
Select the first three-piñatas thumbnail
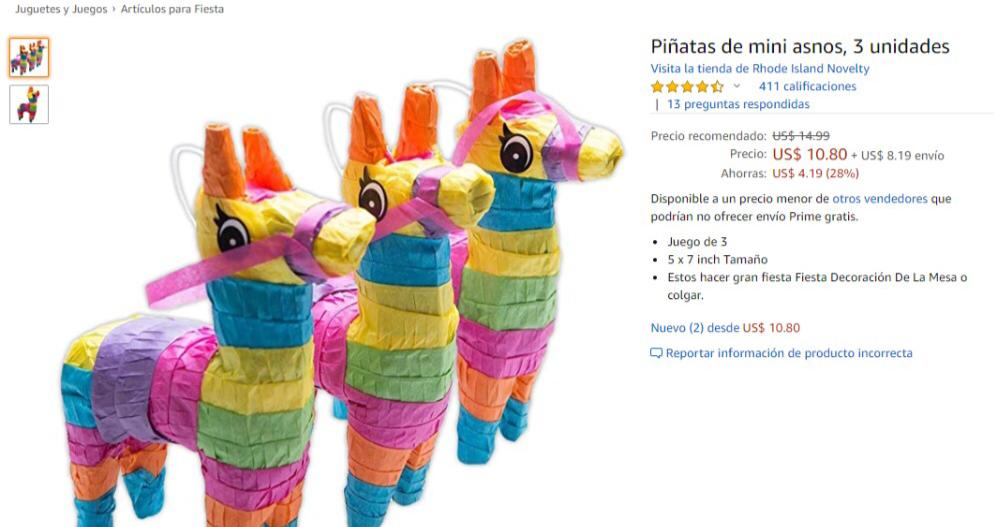tap(29, 58)
